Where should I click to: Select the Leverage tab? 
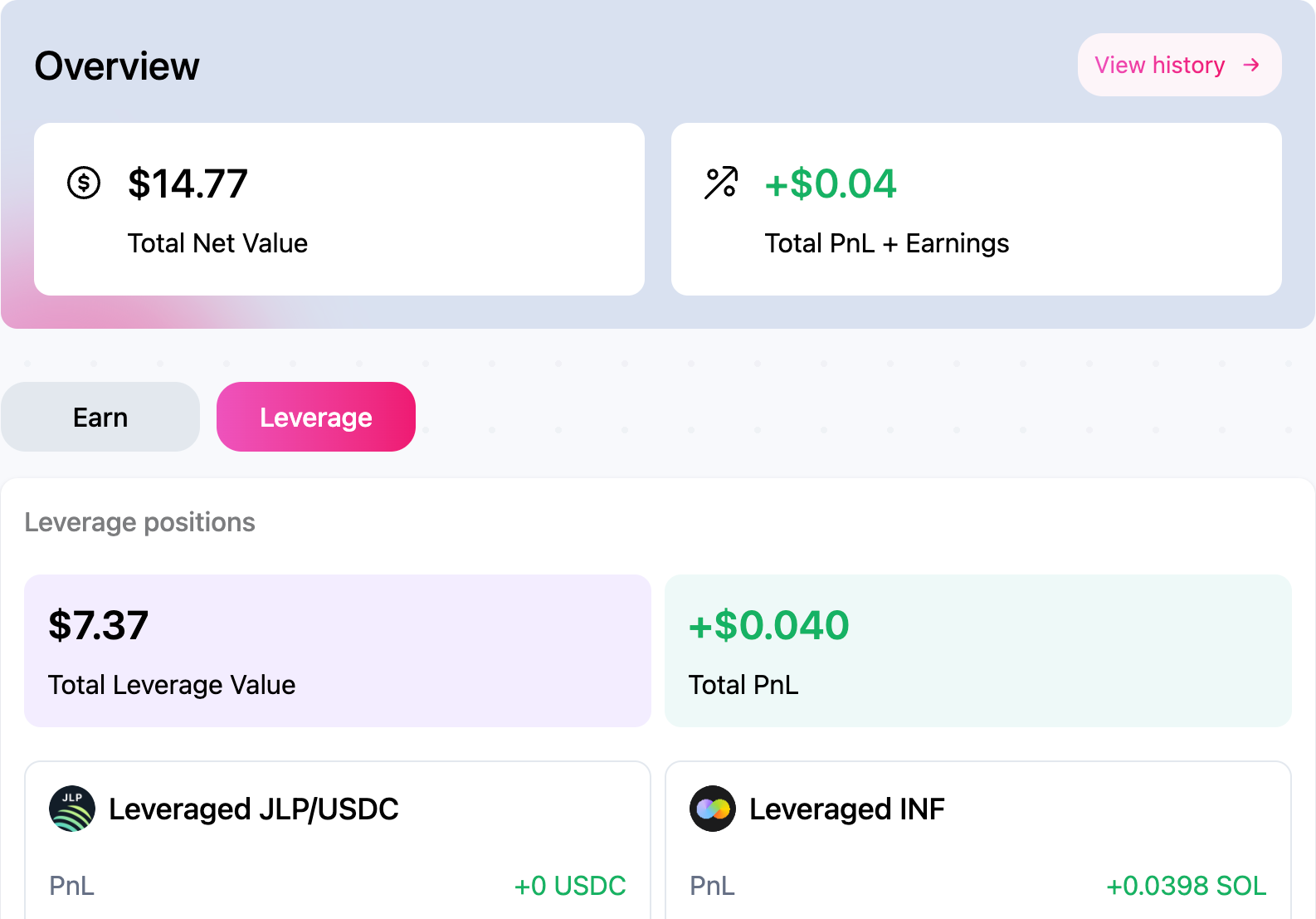316,417
